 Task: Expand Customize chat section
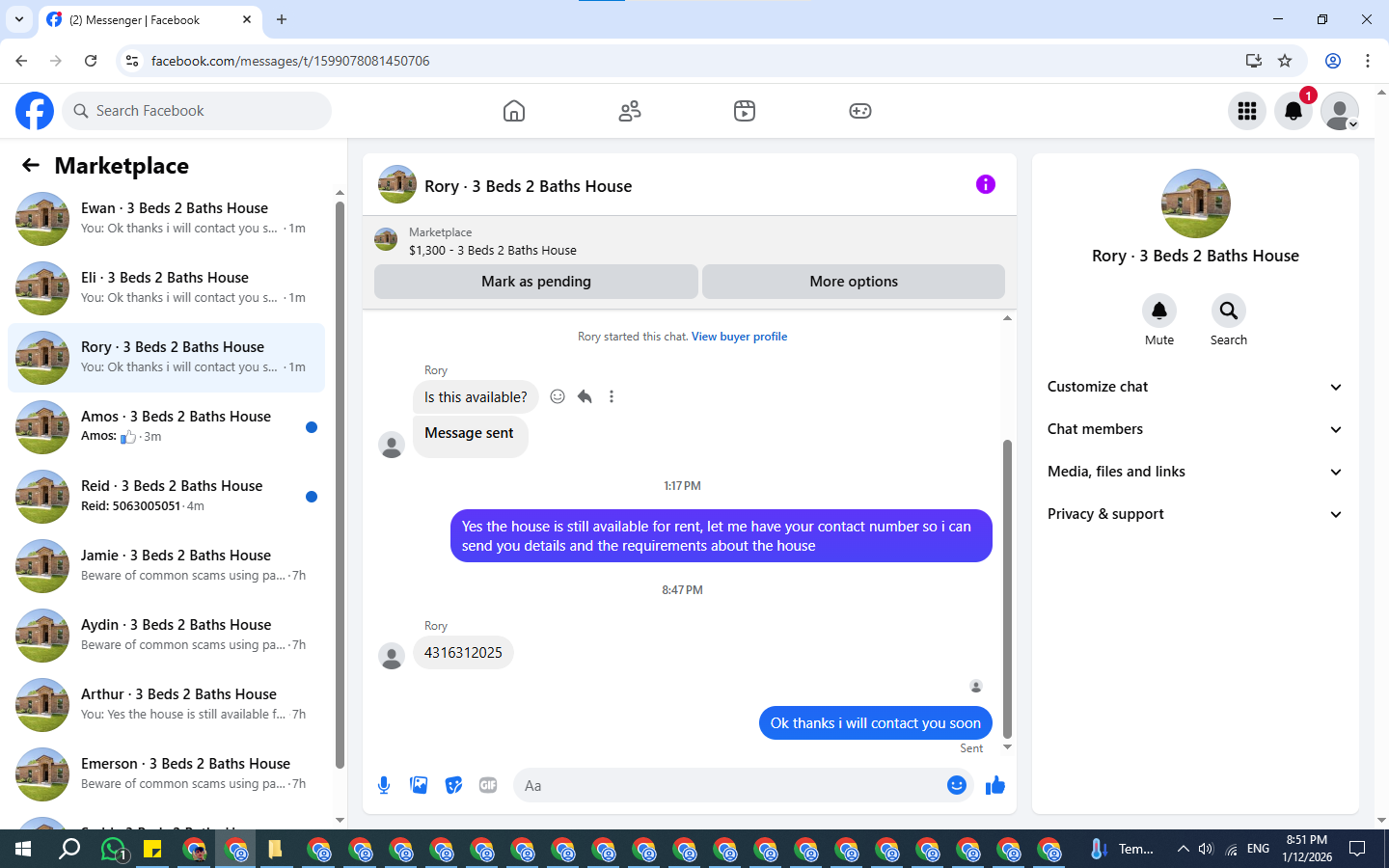(1195, 387)
